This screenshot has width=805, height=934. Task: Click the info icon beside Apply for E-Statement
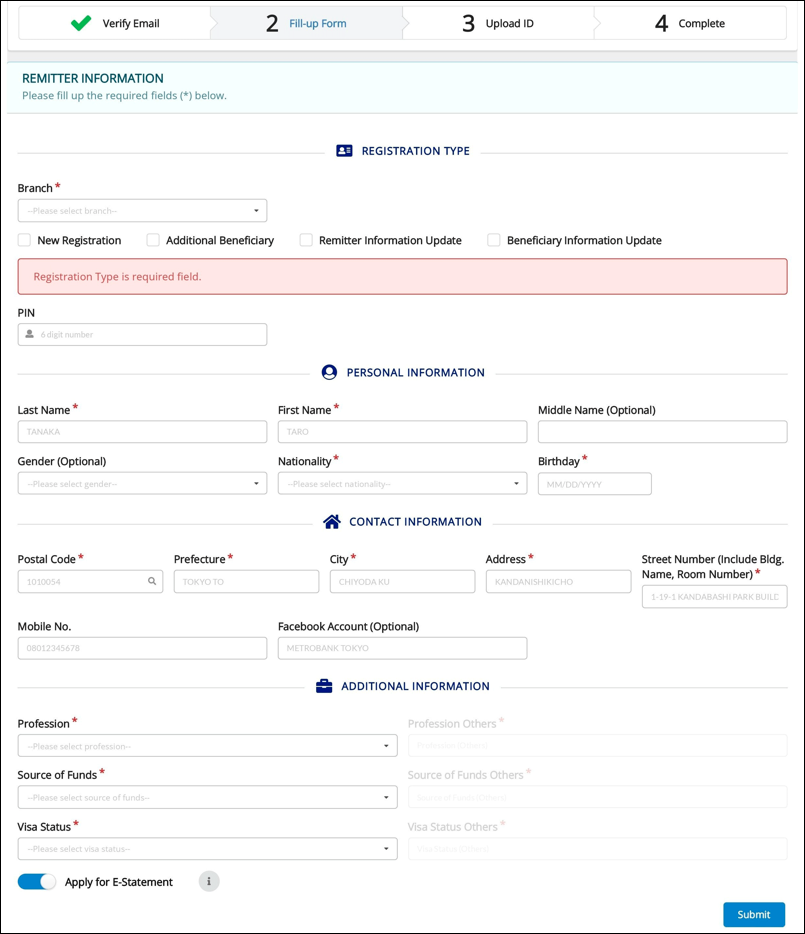pyautogui.click(x=208, y=881)
